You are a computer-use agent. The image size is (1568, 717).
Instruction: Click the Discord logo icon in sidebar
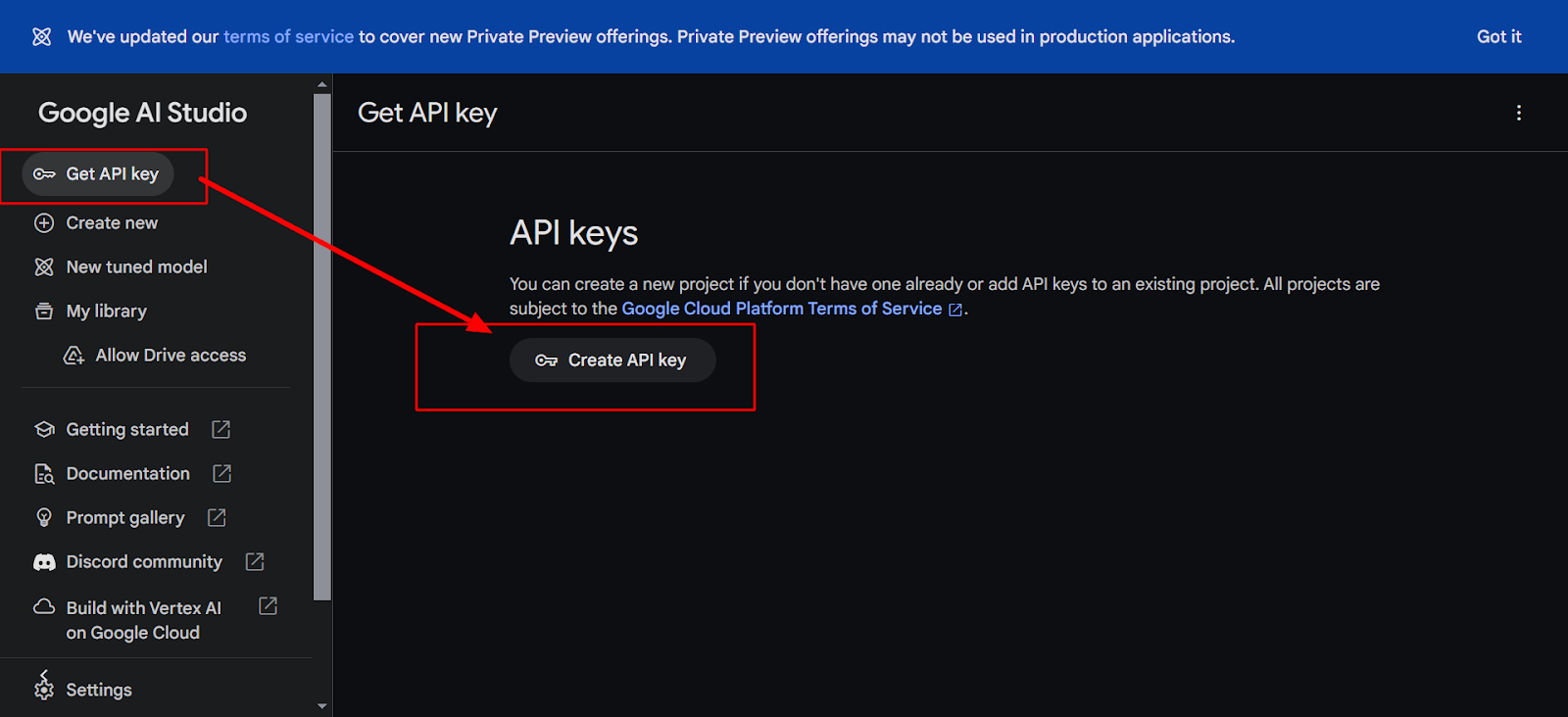click(x=44, y=562)
